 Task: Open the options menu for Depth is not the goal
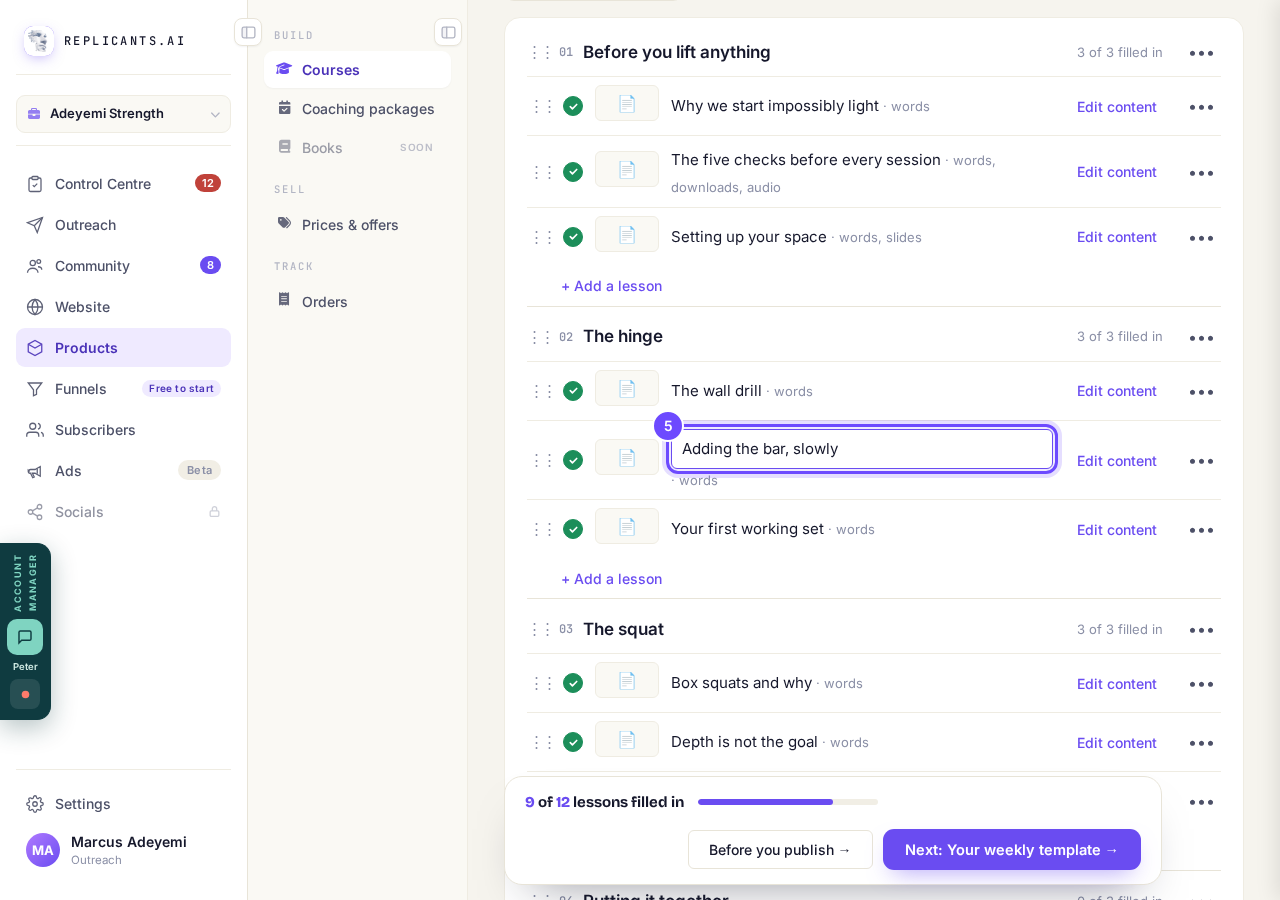1201,743
